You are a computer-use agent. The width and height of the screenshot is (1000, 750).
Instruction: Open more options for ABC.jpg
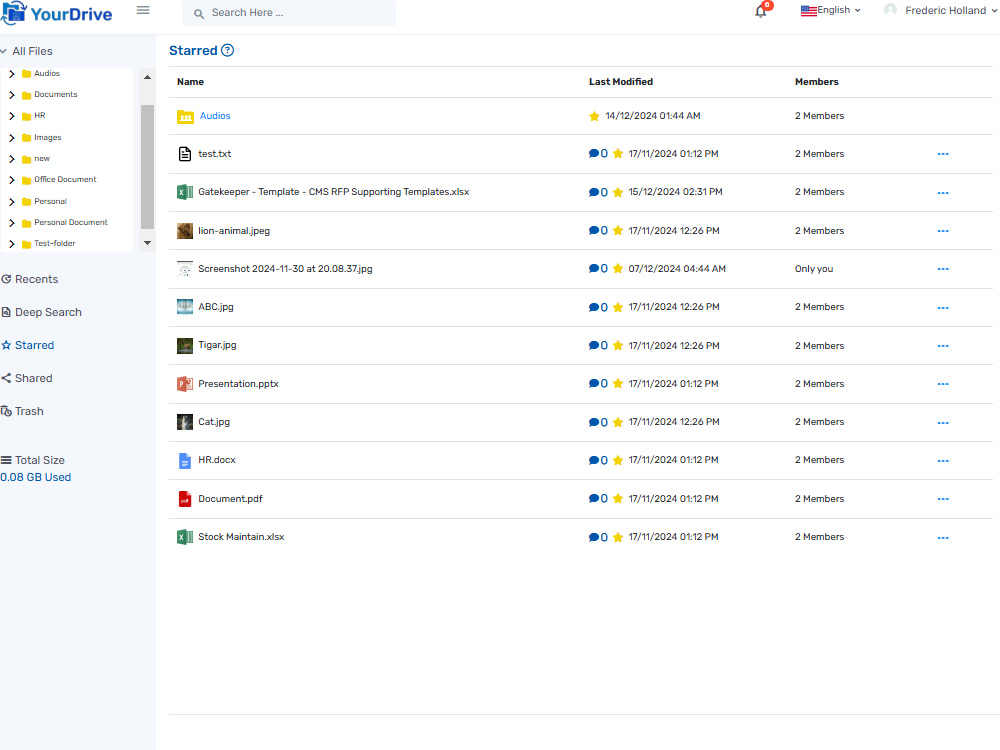pyautogui.click(x=943, y=307)
